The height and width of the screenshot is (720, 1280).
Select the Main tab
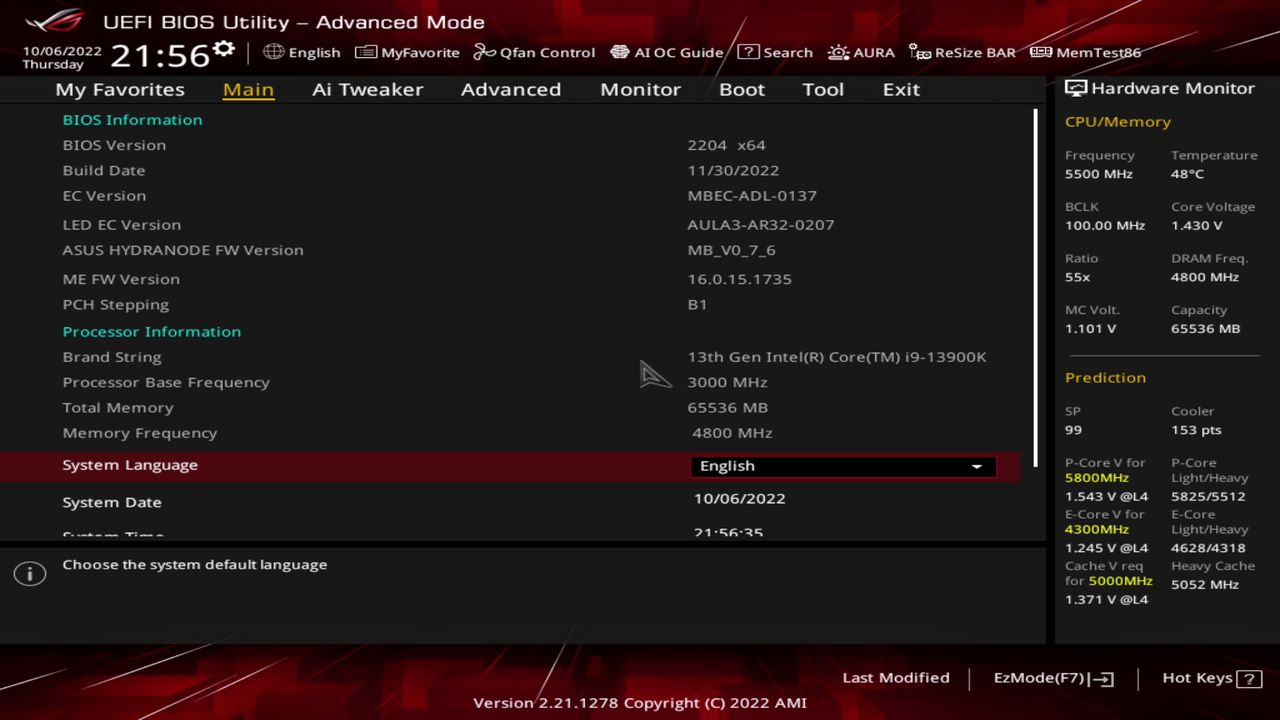coord(248,89)
